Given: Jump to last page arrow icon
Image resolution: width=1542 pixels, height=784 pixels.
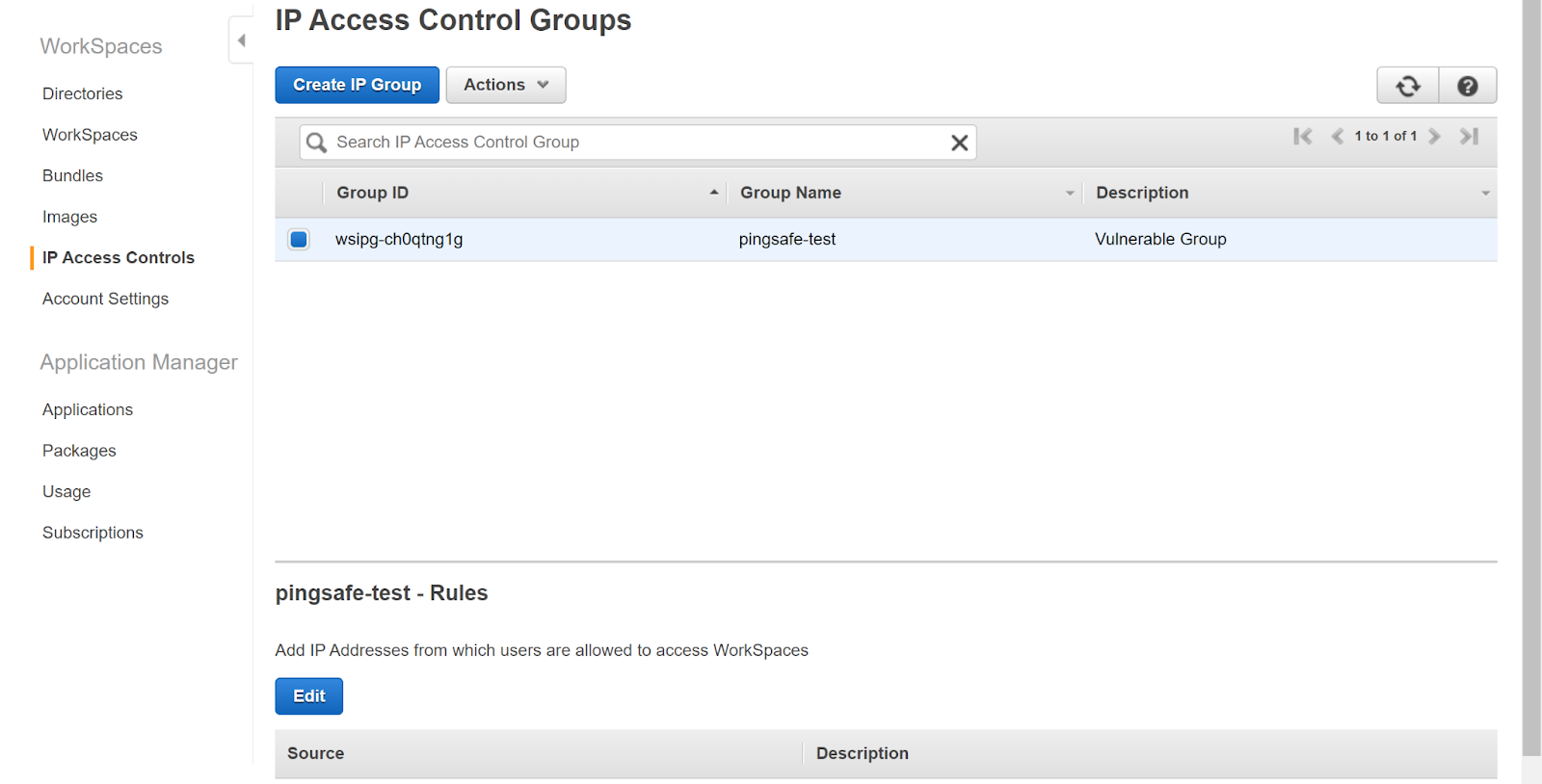Looking at the screenshot, I should click(1469, 137).
